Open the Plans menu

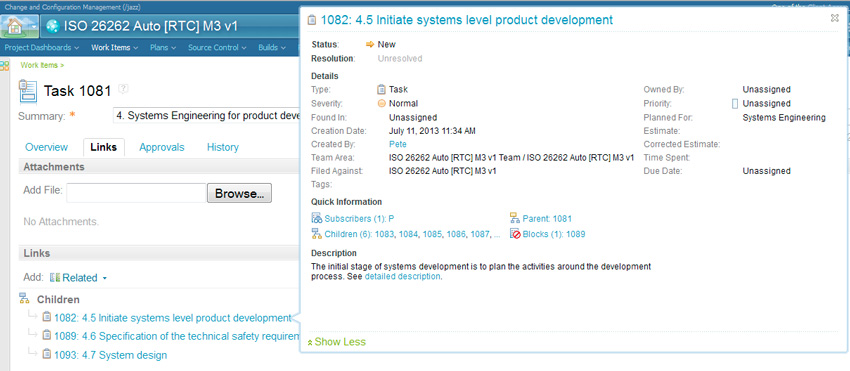163,48
